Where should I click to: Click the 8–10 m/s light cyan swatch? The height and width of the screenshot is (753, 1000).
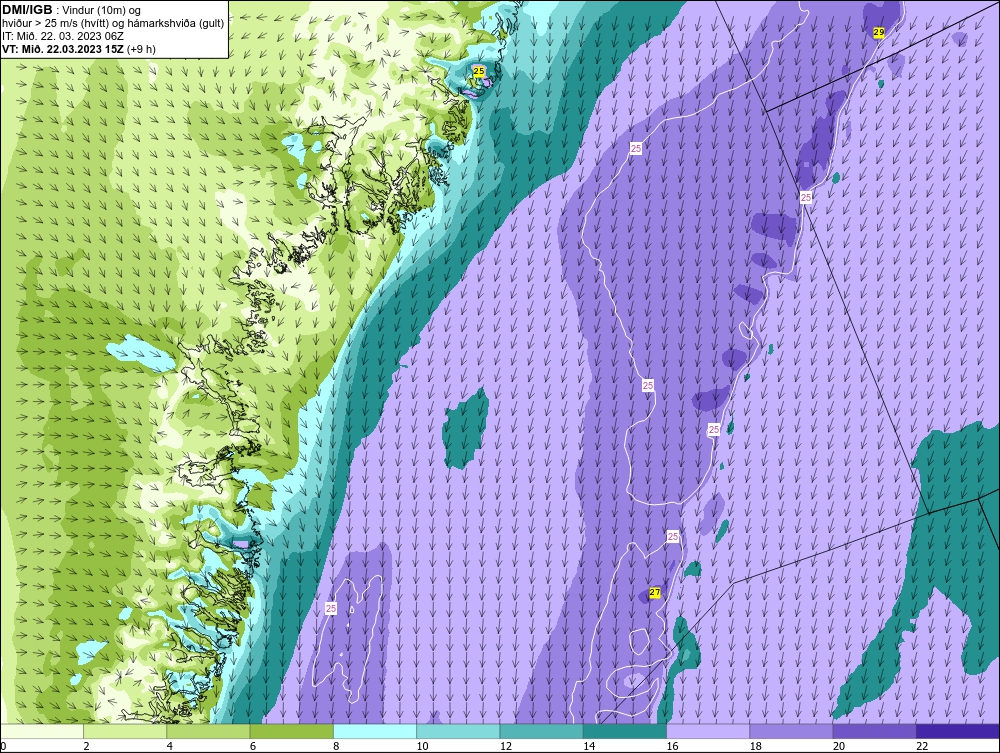pyautogui.click(x=375, y=731)
